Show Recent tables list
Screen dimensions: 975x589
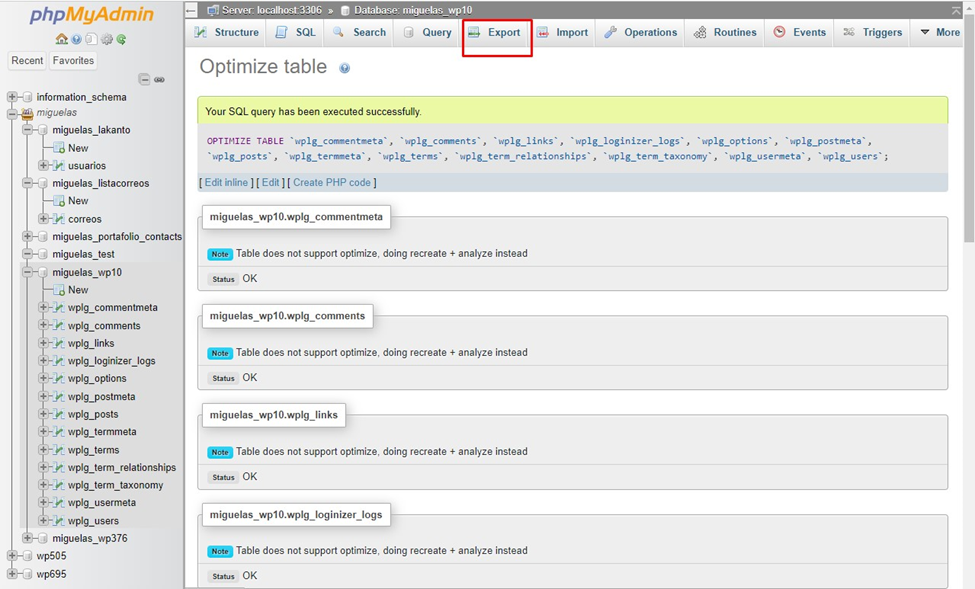pos(27,60)
